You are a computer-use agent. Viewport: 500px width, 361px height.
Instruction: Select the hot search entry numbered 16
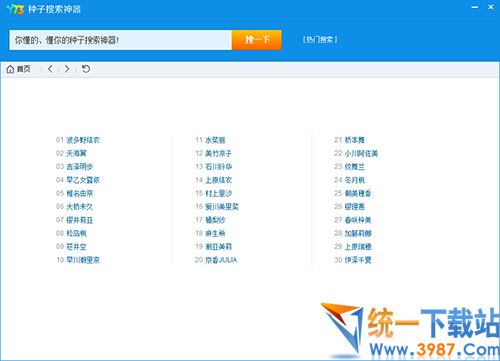(x=217, y=207)
